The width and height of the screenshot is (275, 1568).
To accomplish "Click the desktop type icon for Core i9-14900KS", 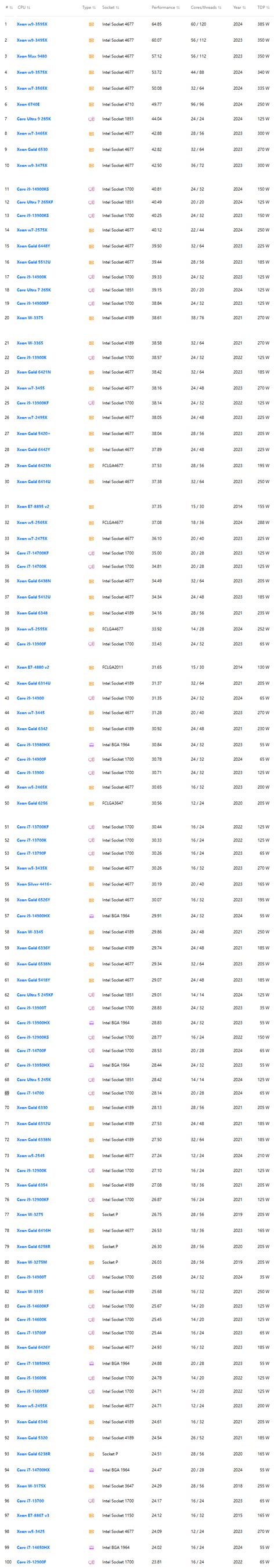I will [x=92, y=189].
